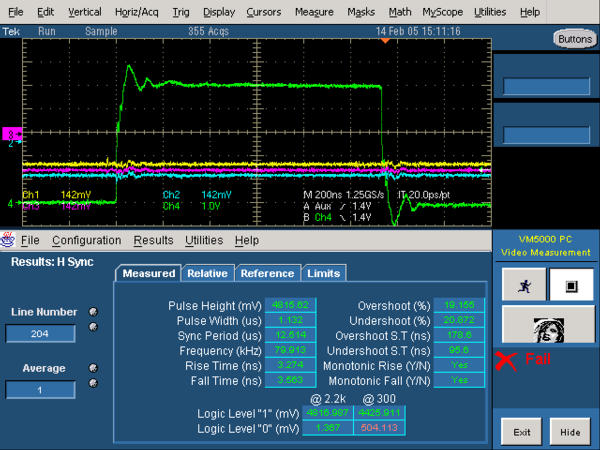Open the Results menu
Image resolution: width=600 pixels, height=450 pixels.
[153, 240]
